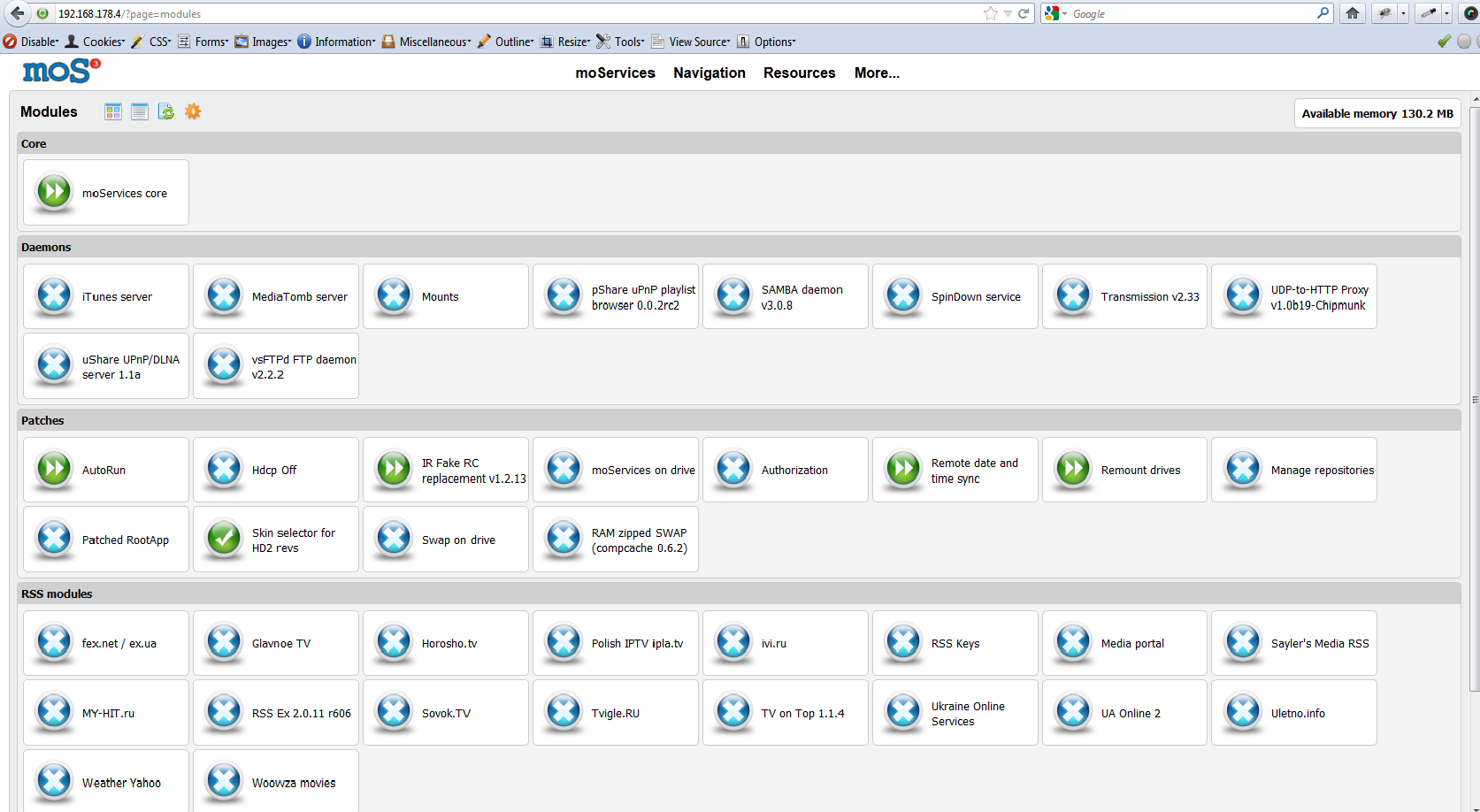Open the CSS toolbar dropdown

pyautogui.click(x=151, y=42)
